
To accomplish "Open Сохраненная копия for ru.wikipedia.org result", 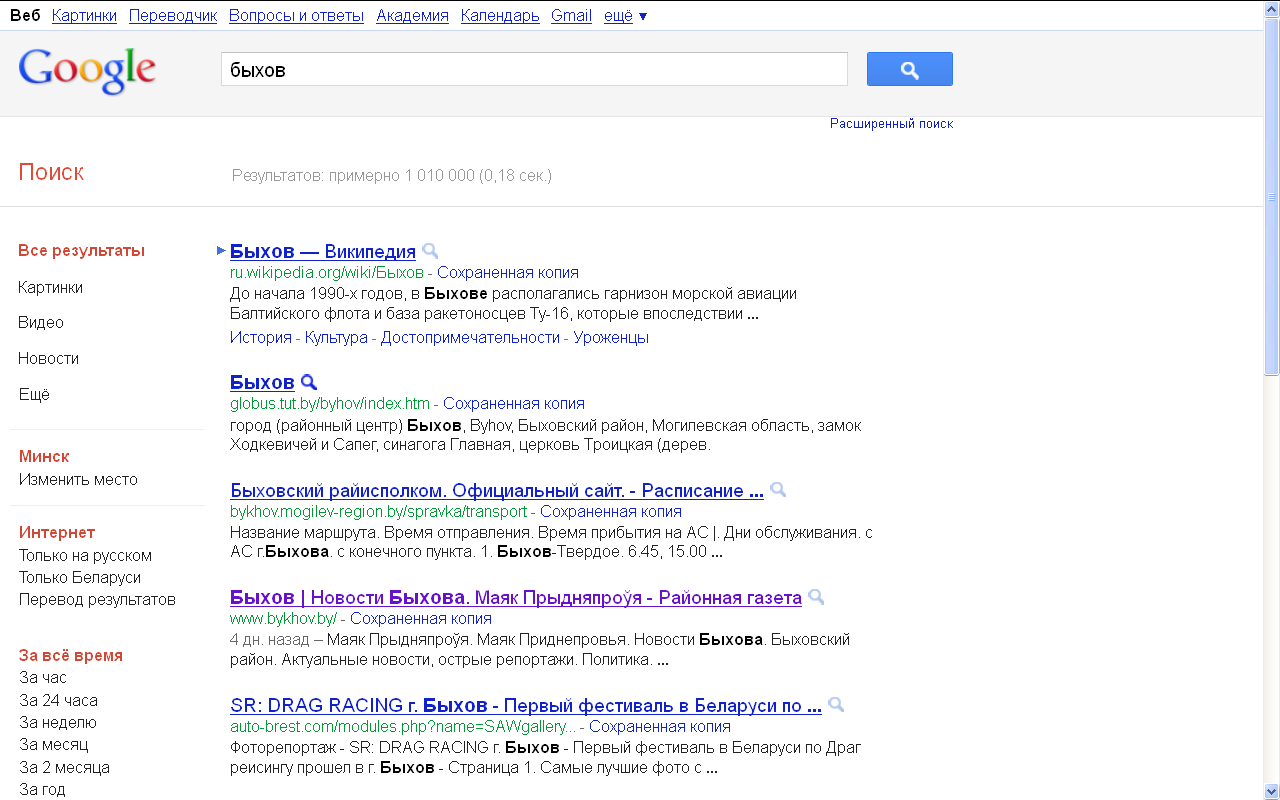I will coord(508,272).
